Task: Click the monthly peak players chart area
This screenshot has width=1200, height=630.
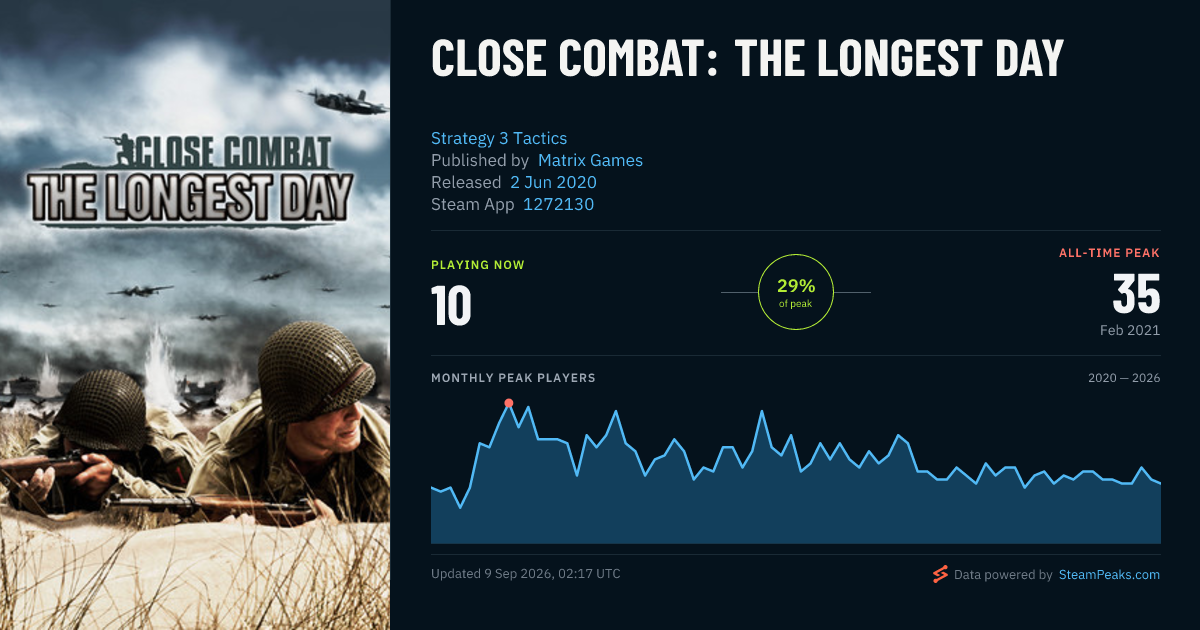Action: [x=796, y=472]
